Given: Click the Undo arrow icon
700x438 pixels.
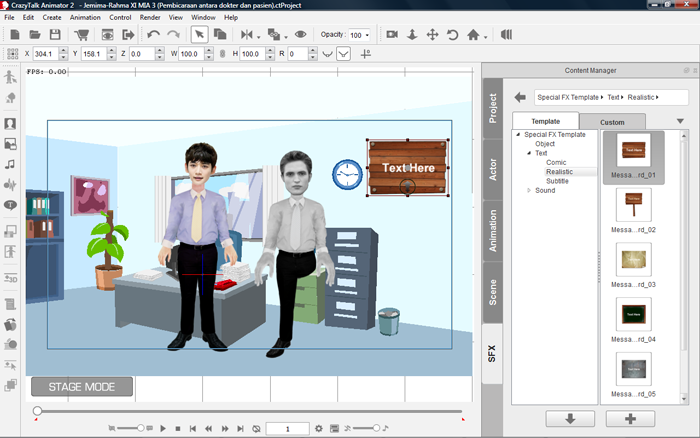Looking at the screenshot, I should 153,35.
